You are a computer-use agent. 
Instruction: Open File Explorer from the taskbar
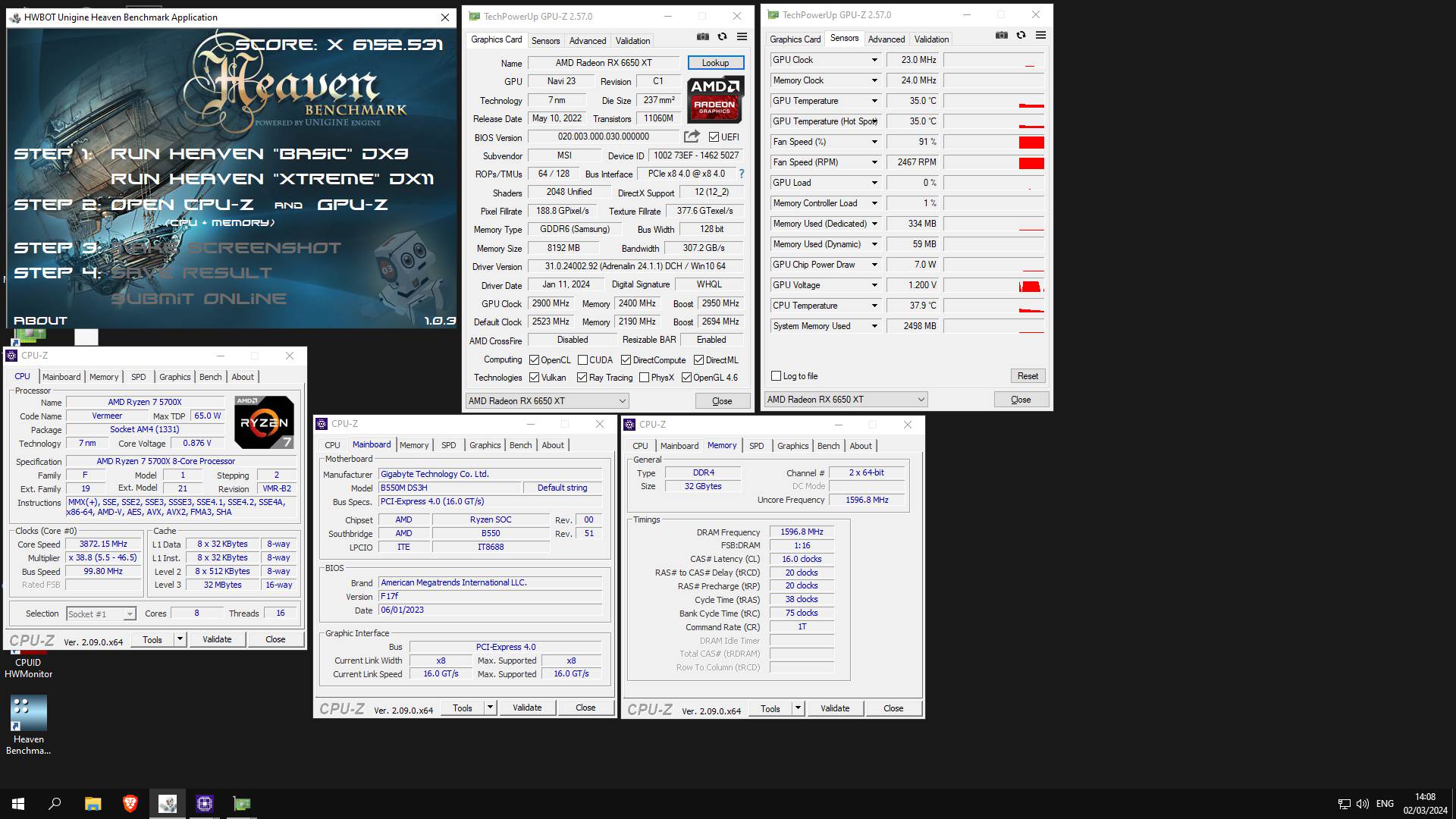pyautogui.click(x=93, y=804)
